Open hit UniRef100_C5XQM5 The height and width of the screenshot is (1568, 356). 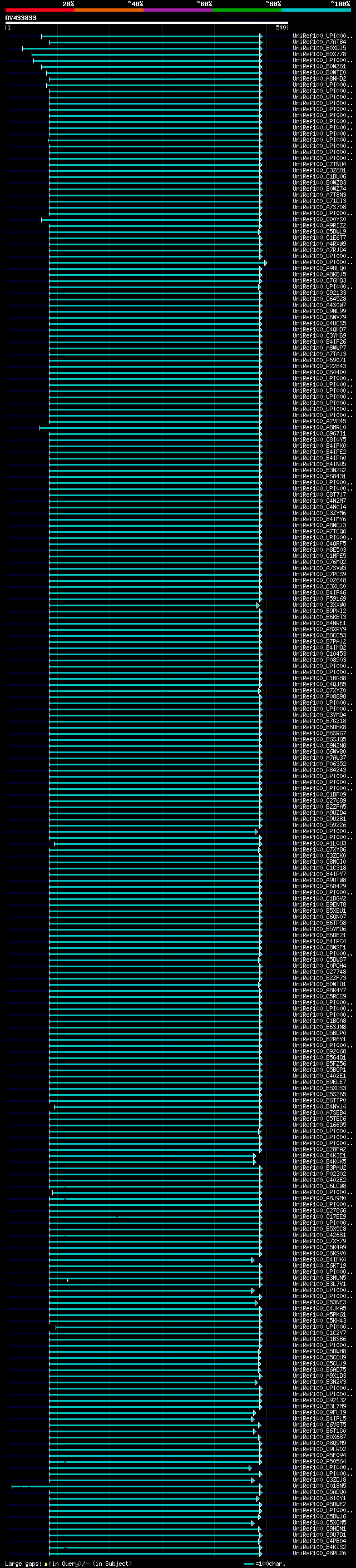coord(319,1522)
